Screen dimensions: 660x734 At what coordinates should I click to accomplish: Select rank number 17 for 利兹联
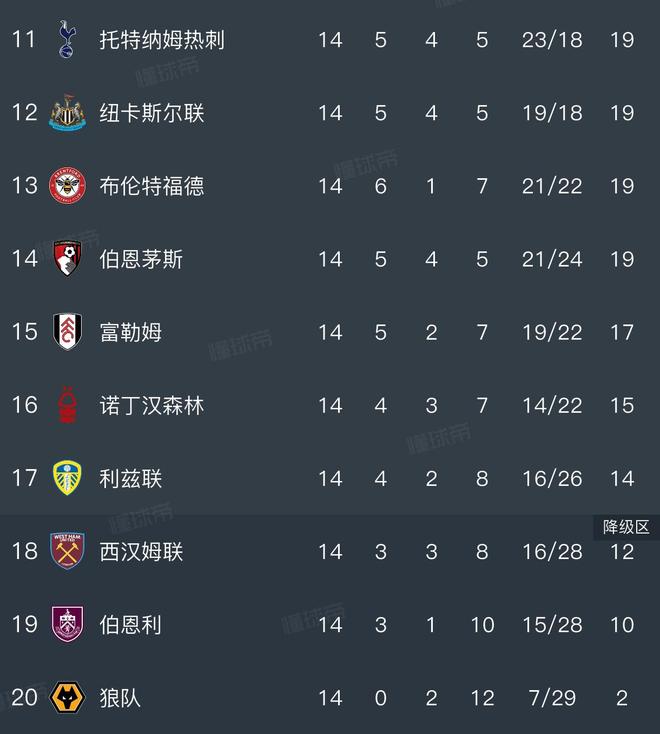[24, 478]
